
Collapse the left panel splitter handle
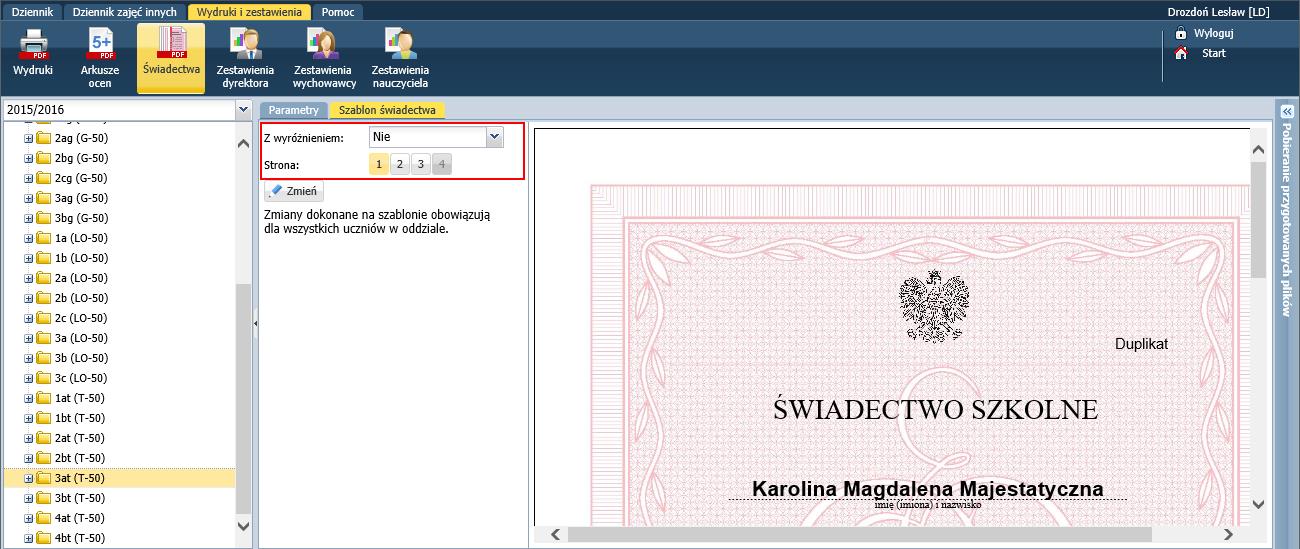[255, 323]
